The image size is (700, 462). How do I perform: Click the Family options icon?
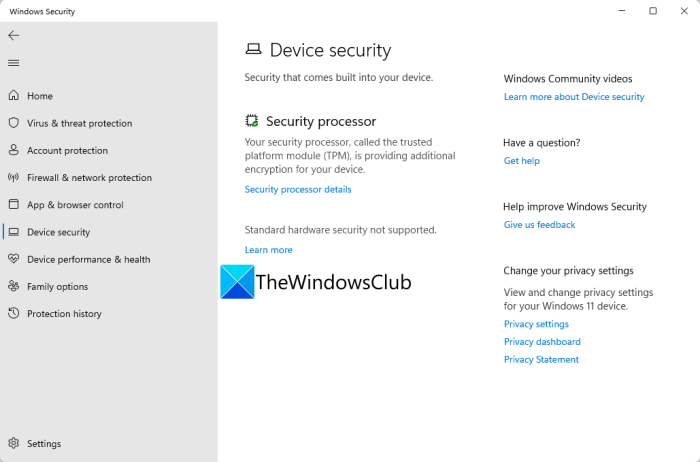pyautogui.click(x=14, y=286)
